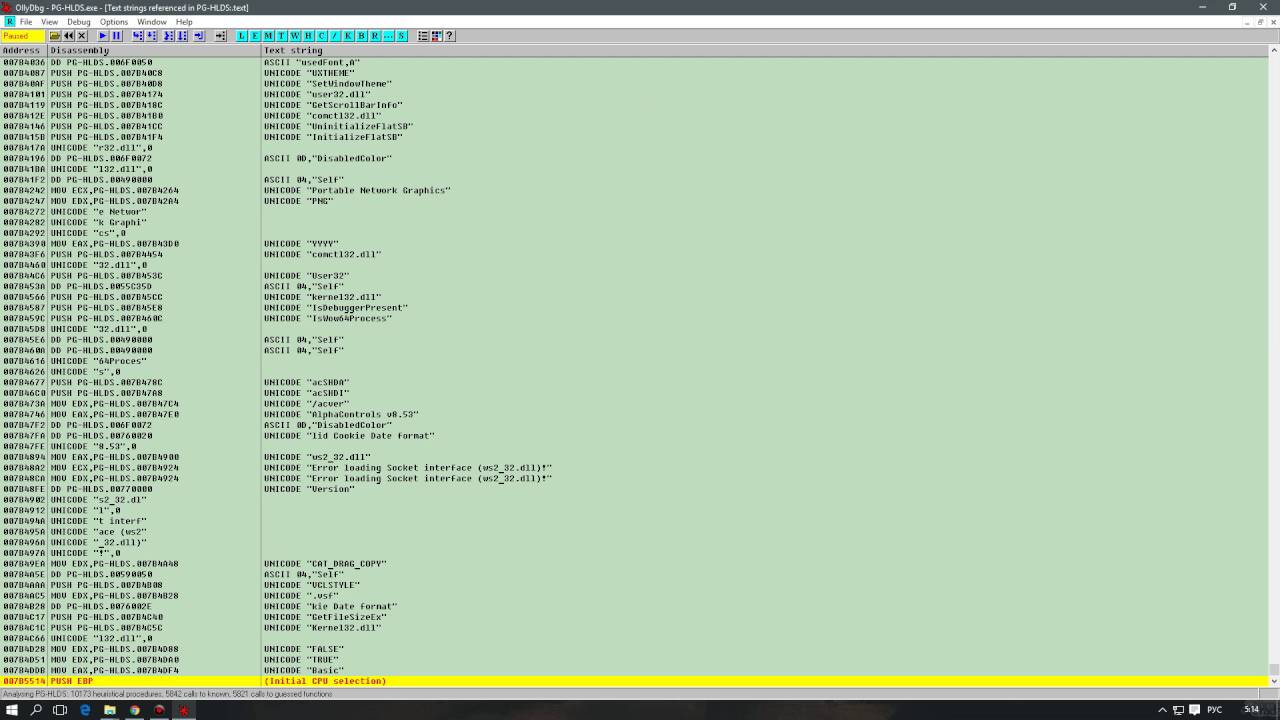Open Patches window with slash button
The height and width of the screenshot is (720, 1280).
click(x=335, y=35)
